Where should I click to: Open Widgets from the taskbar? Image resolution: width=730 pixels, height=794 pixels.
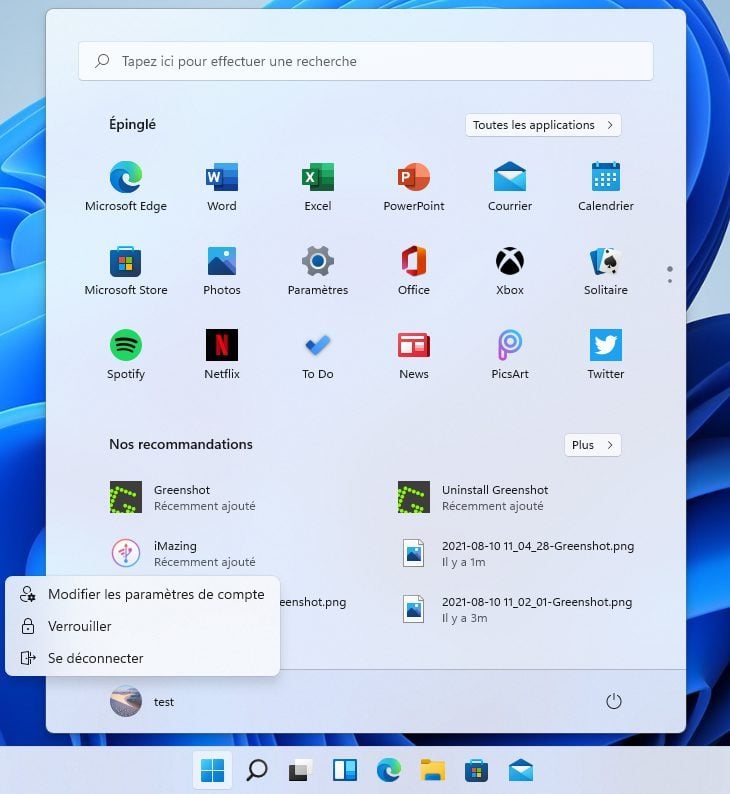coord(345,771)
